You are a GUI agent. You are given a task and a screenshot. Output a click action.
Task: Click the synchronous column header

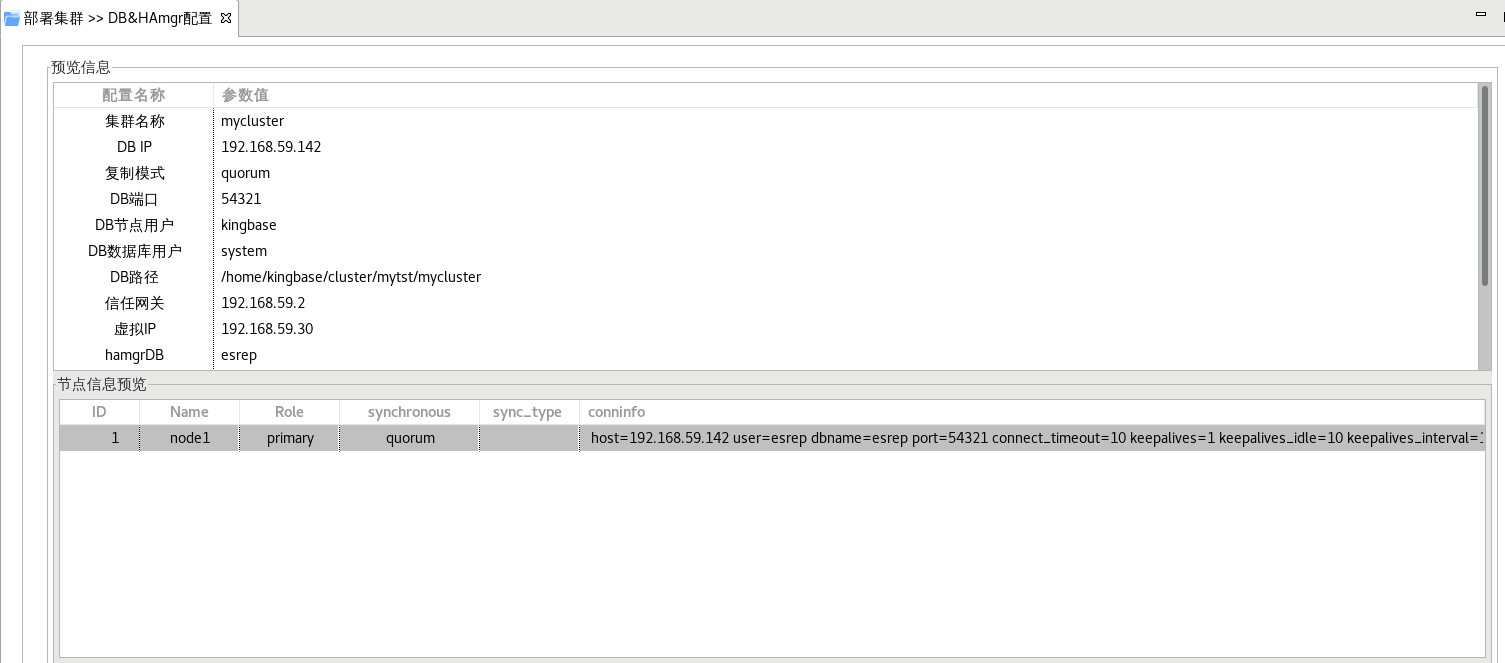pos(409,412)
